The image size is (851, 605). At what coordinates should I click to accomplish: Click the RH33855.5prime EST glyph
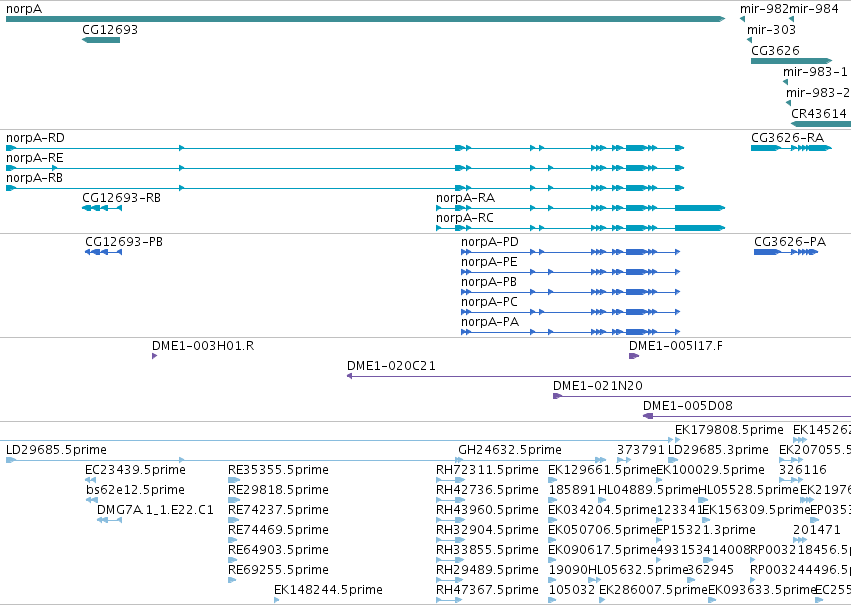click(x=450, y=560)
